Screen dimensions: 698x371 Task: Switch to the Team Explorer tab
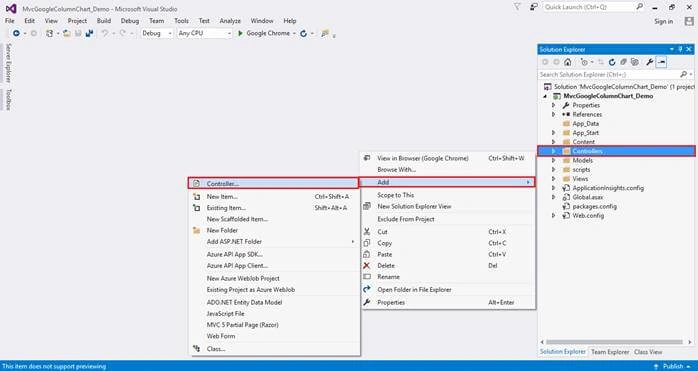click(x=610, y=352)
